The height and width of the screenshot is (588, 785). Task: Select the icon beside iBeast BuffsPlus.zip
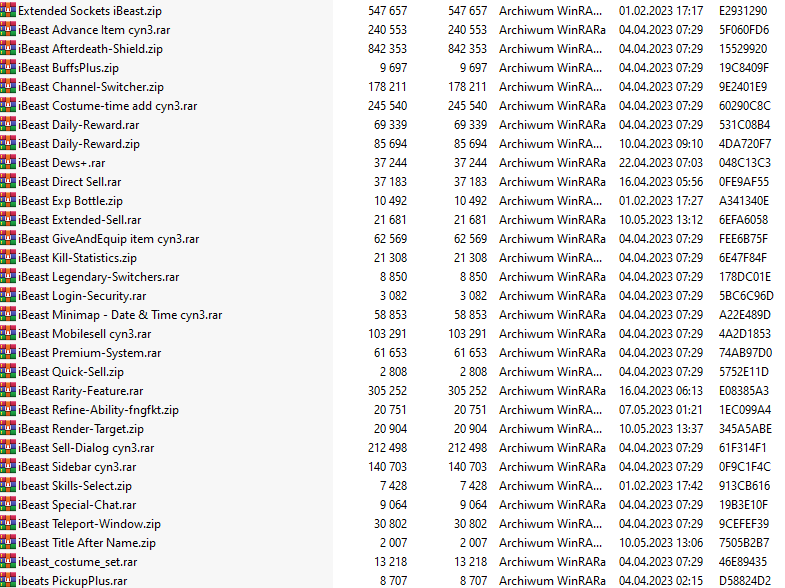point(8,67)
